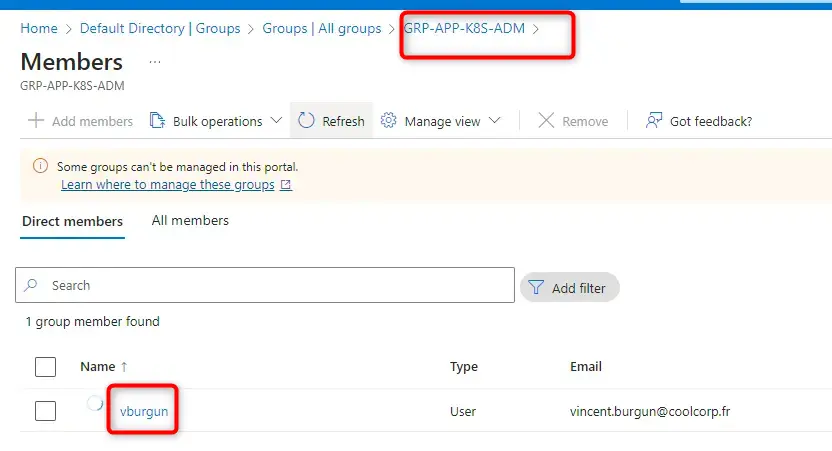Click the avatar icon beside vburgun

(95, 404)
